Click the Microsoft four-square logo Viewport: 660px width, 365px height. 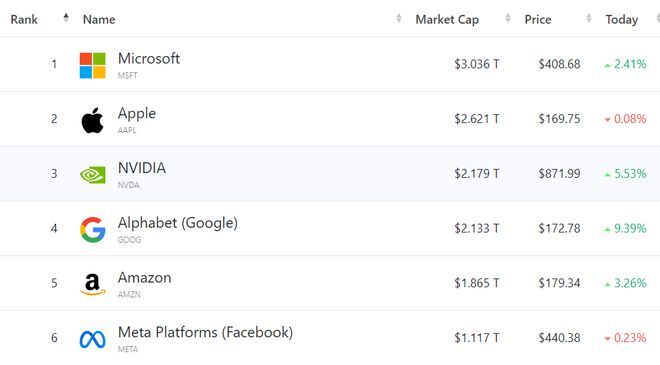93,65
